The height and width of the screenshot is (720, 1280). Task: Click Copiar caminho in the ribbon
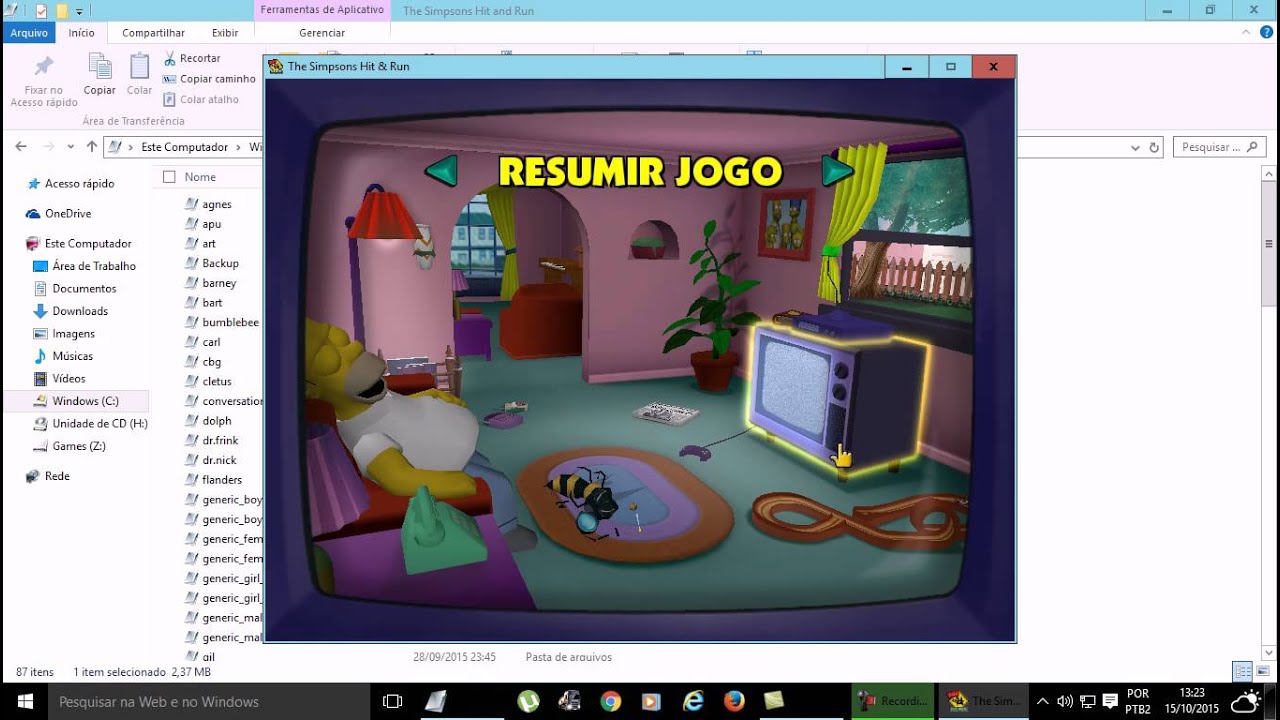[209, 79]
